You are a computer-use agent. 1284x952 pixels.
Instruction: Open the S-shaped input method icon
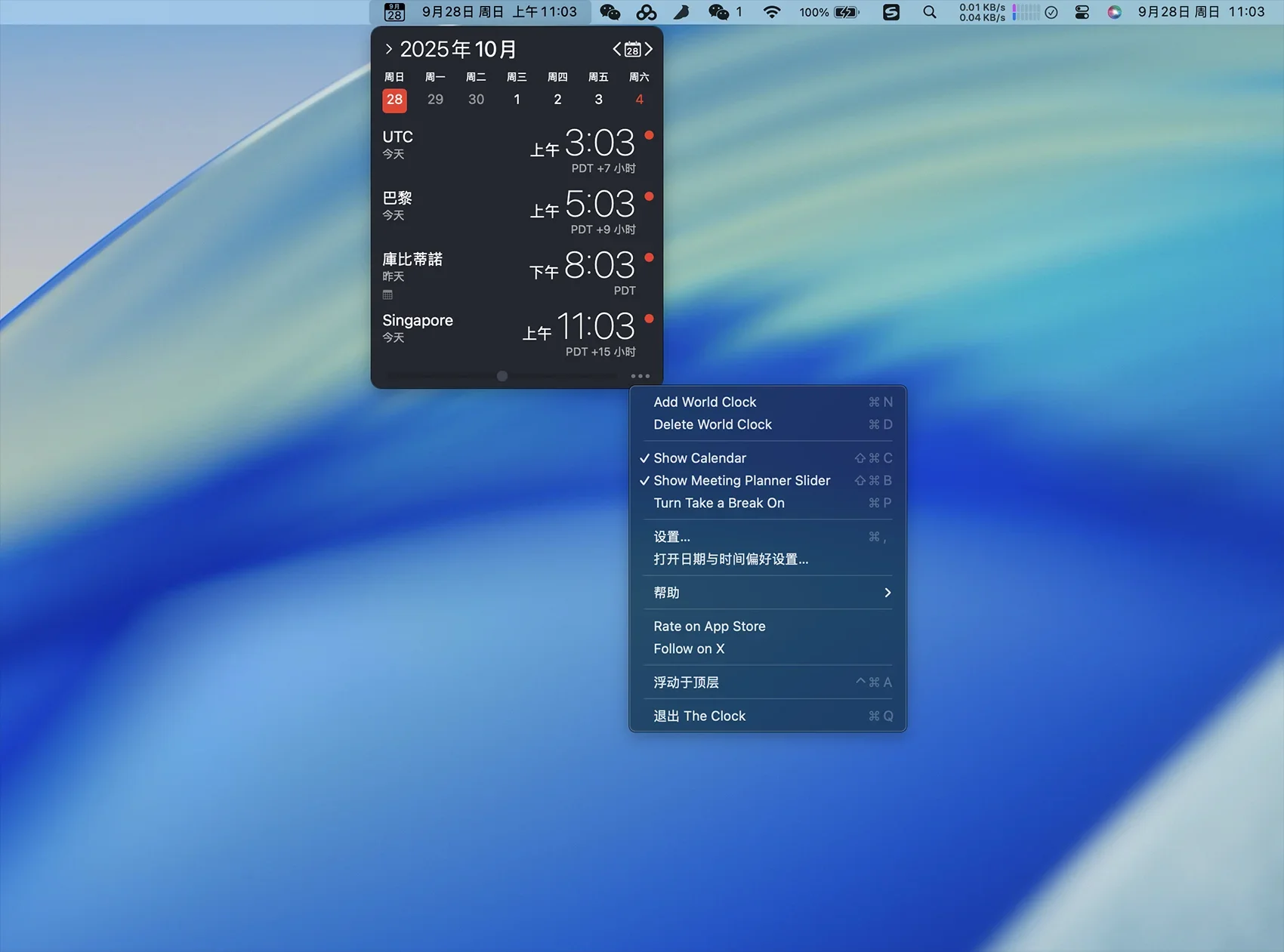point(891,12)
